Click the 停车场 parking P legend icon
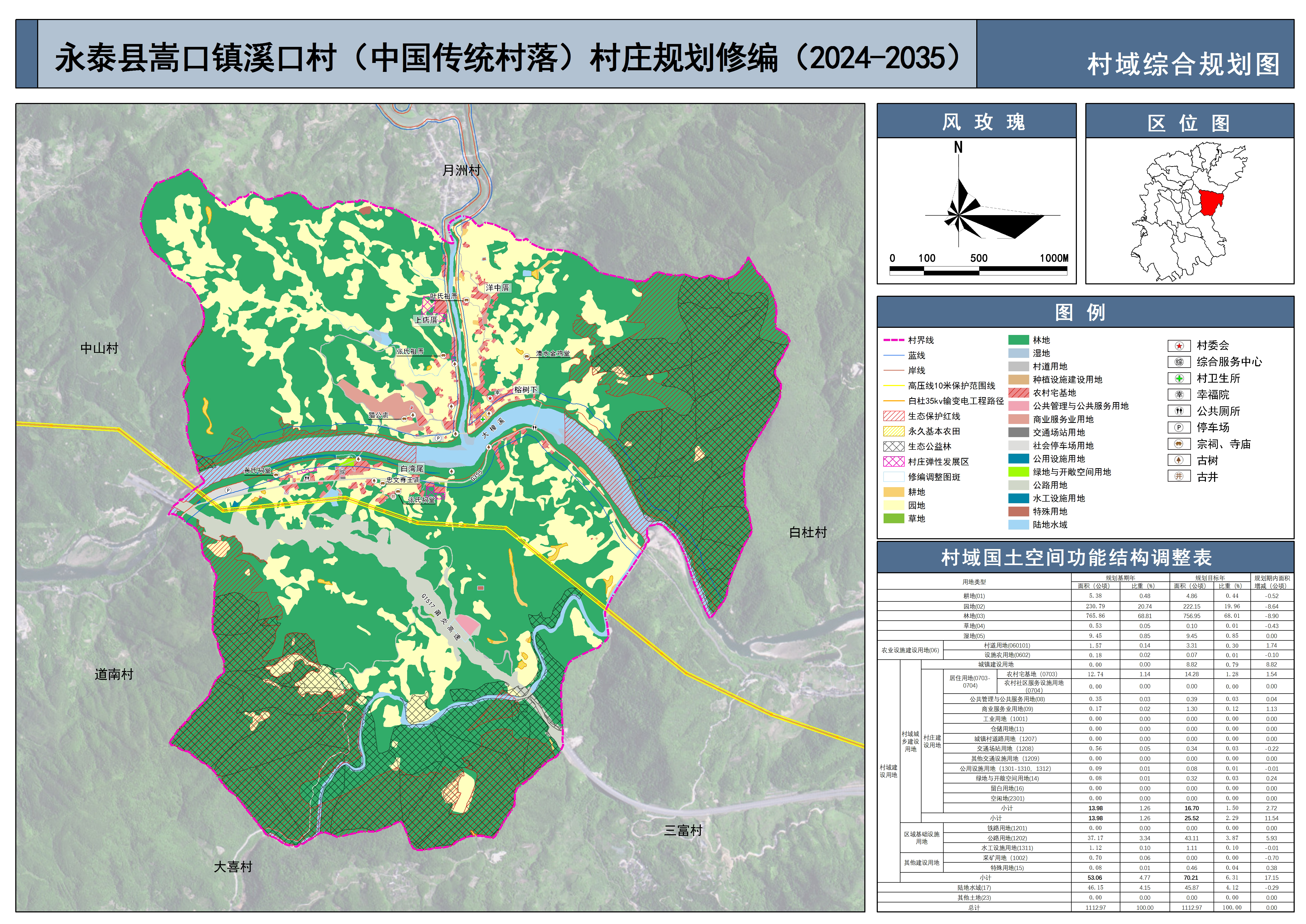The height and width of the screenshot is (924, 1306). point(1179,428)
